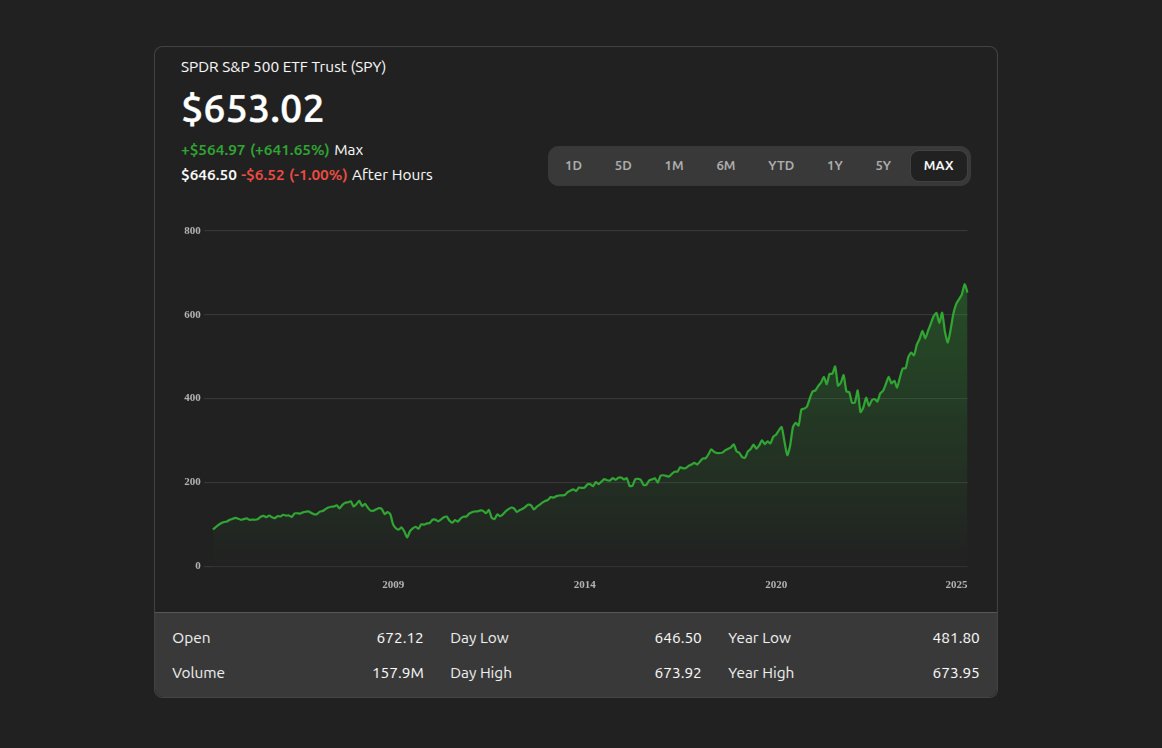Viewport: 1162px width, 748px height.
Task: Click the Year High value 673.95
Action: (956, 672)
